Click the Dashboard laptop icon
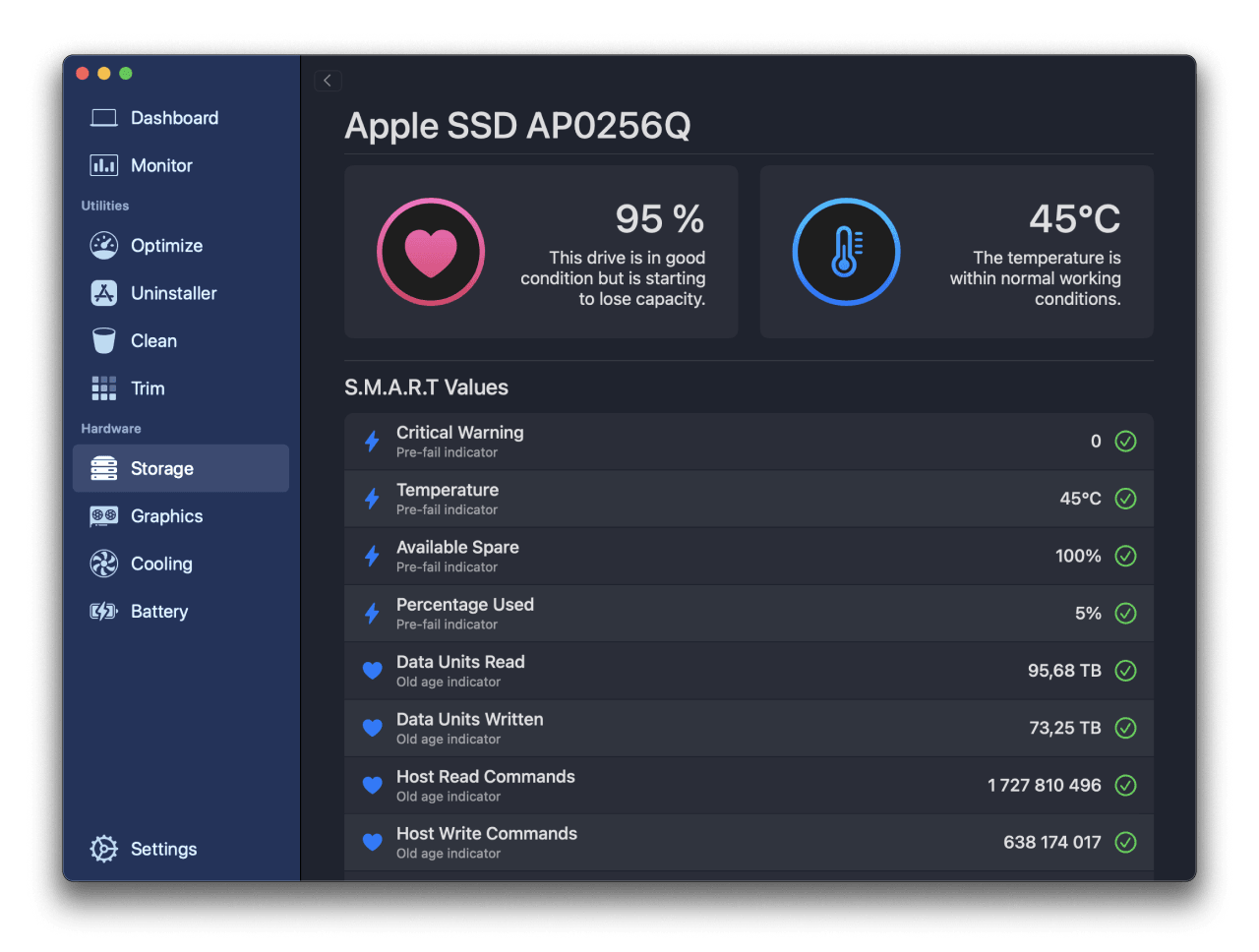This screenshot has height=952, width=1259. [x=103, y=118]
